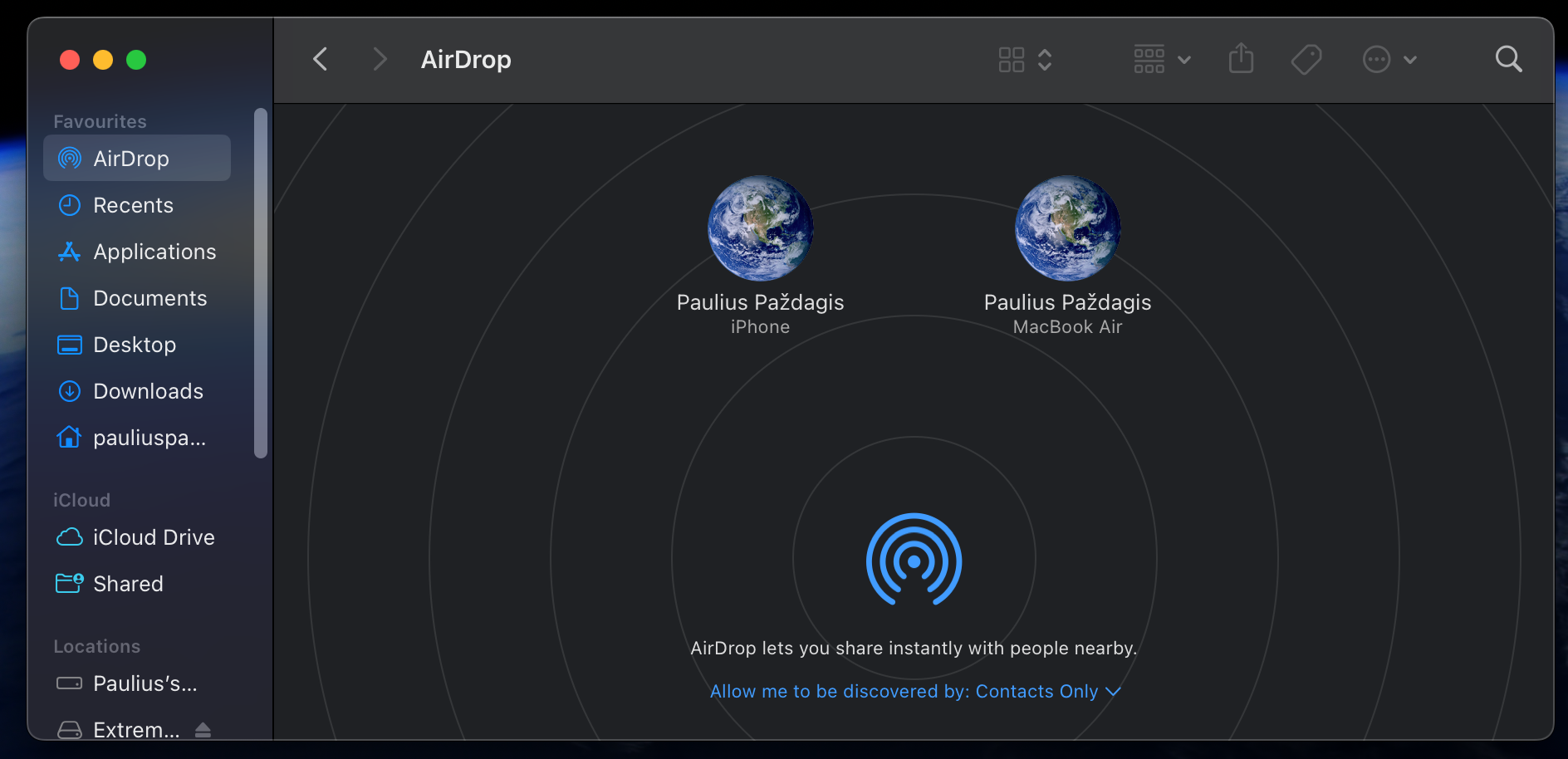
Task: Click the sidebar scrollbar
Action: [261, 282]
